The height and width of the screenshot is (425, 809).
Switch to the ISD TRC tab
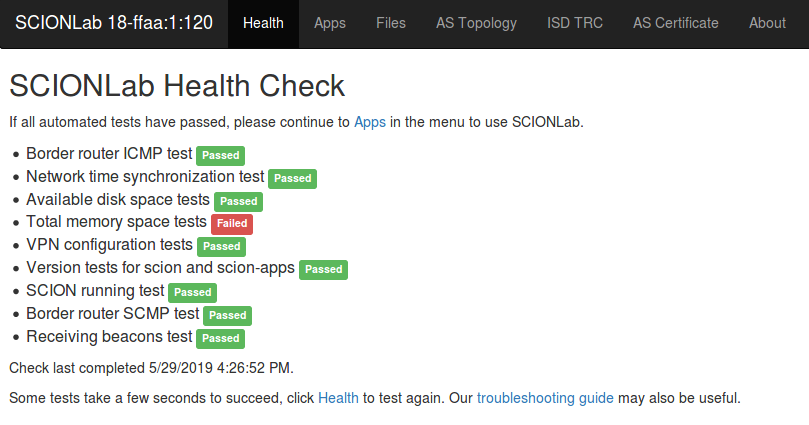tap(575, 23)
